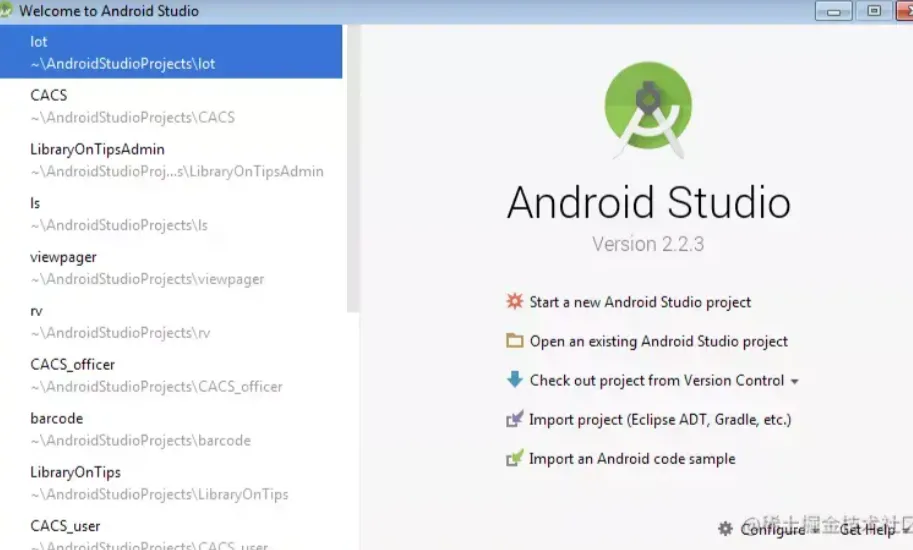913x550 pixels.
Task: Open the viewpager recent project
Action: [x=171, y=268]
